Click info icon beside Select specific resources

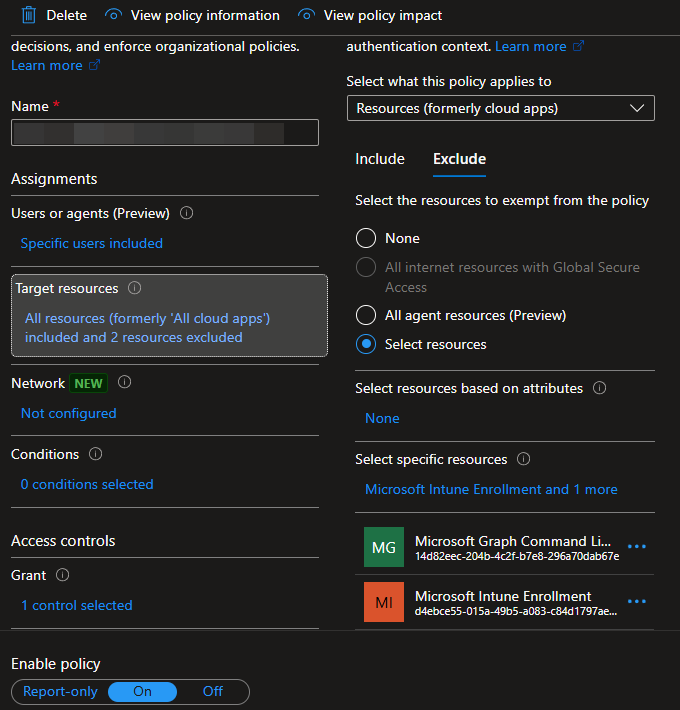[x=523, y=459]
